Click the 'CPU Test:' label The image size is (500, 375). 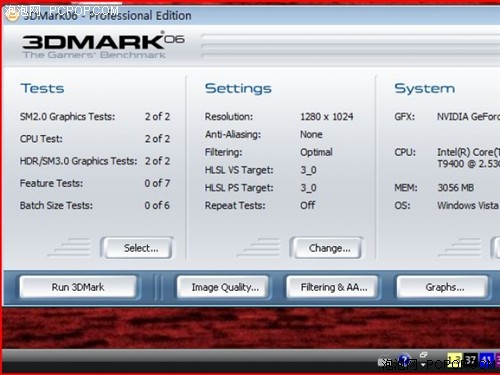tap(41, 139)
